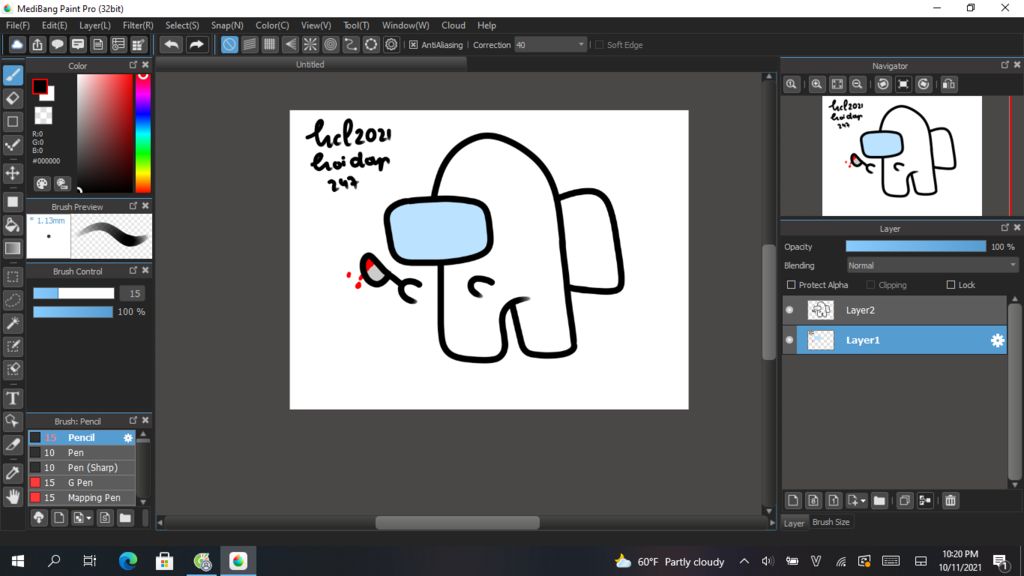1024x576 pixels.
Task: Click the cloud save toolbar icon
Action: pyautogui.click(x=17, y=44)
